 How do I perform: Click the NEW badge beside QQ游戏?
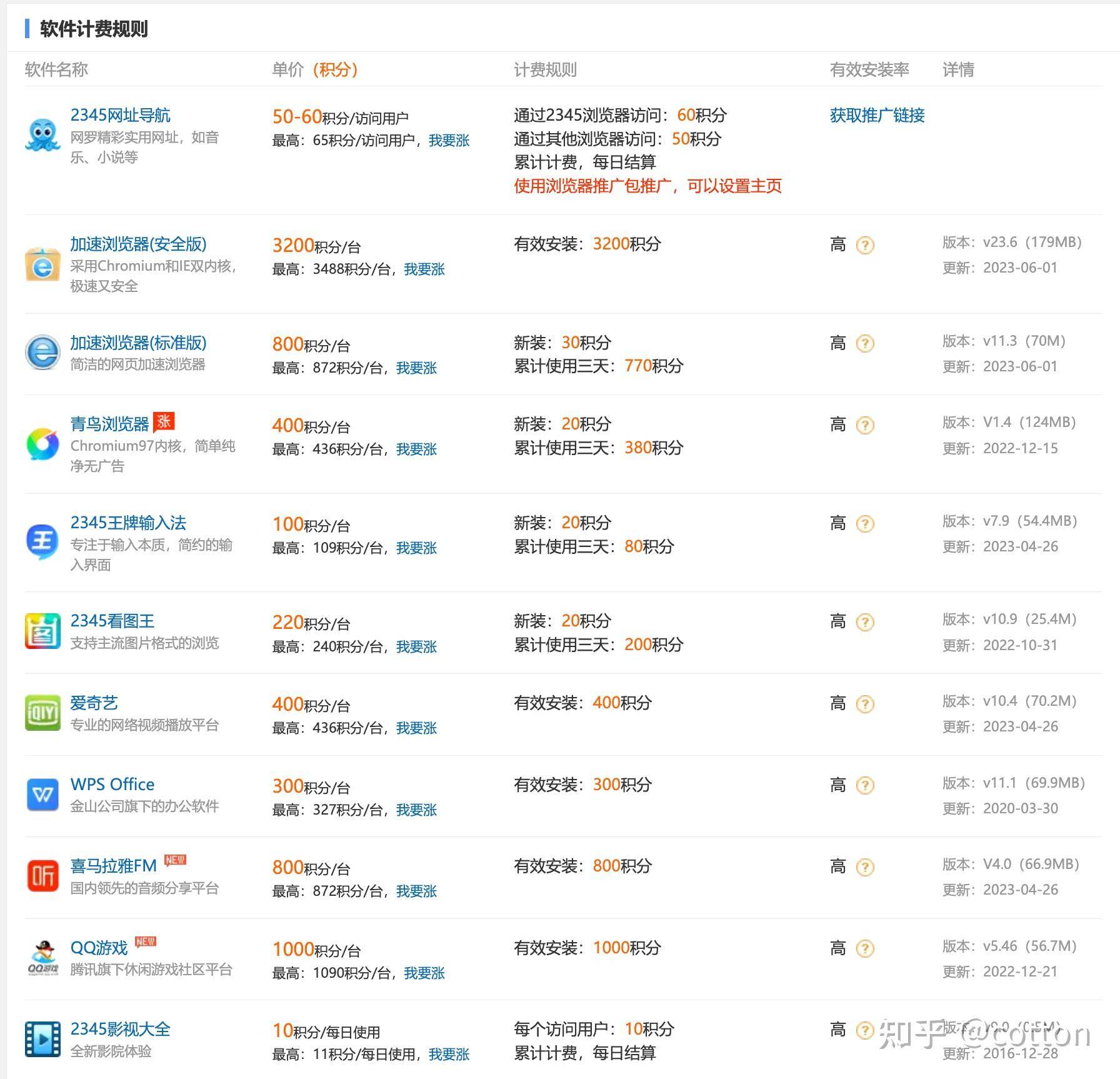coord(146,941)
